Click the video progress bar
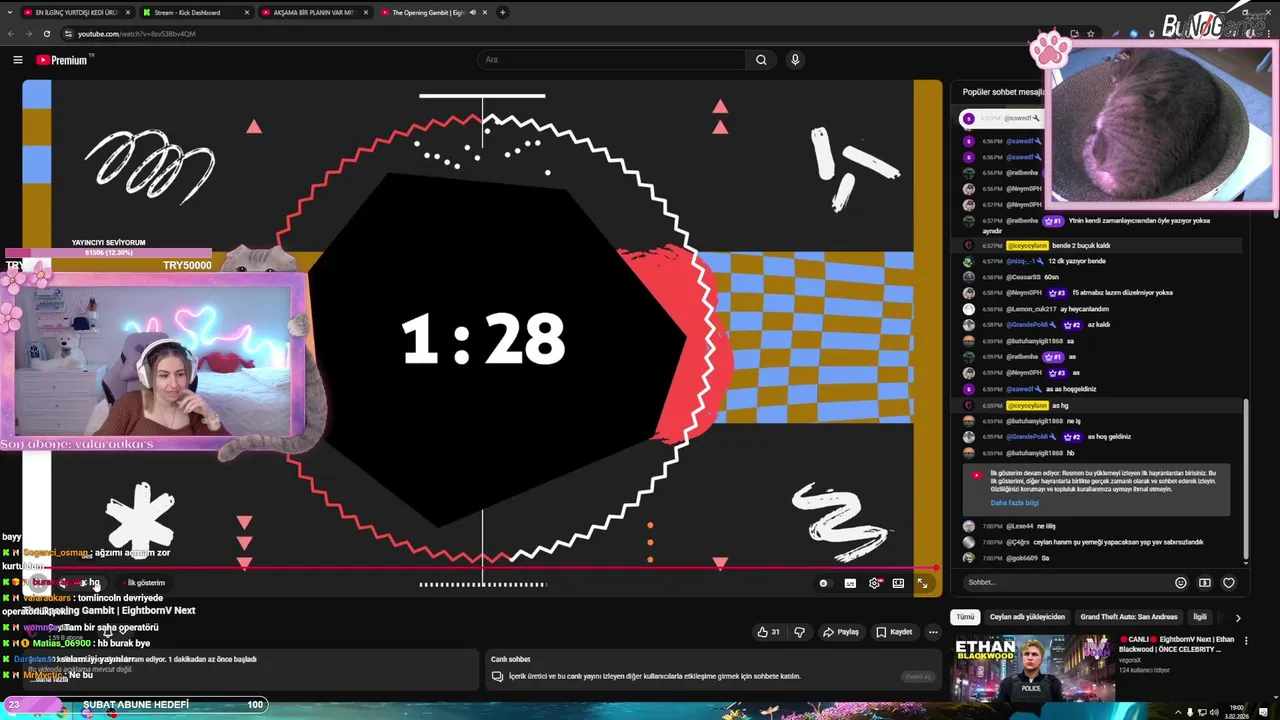Viewport: 1280px width, 720px height. point(480,568)
